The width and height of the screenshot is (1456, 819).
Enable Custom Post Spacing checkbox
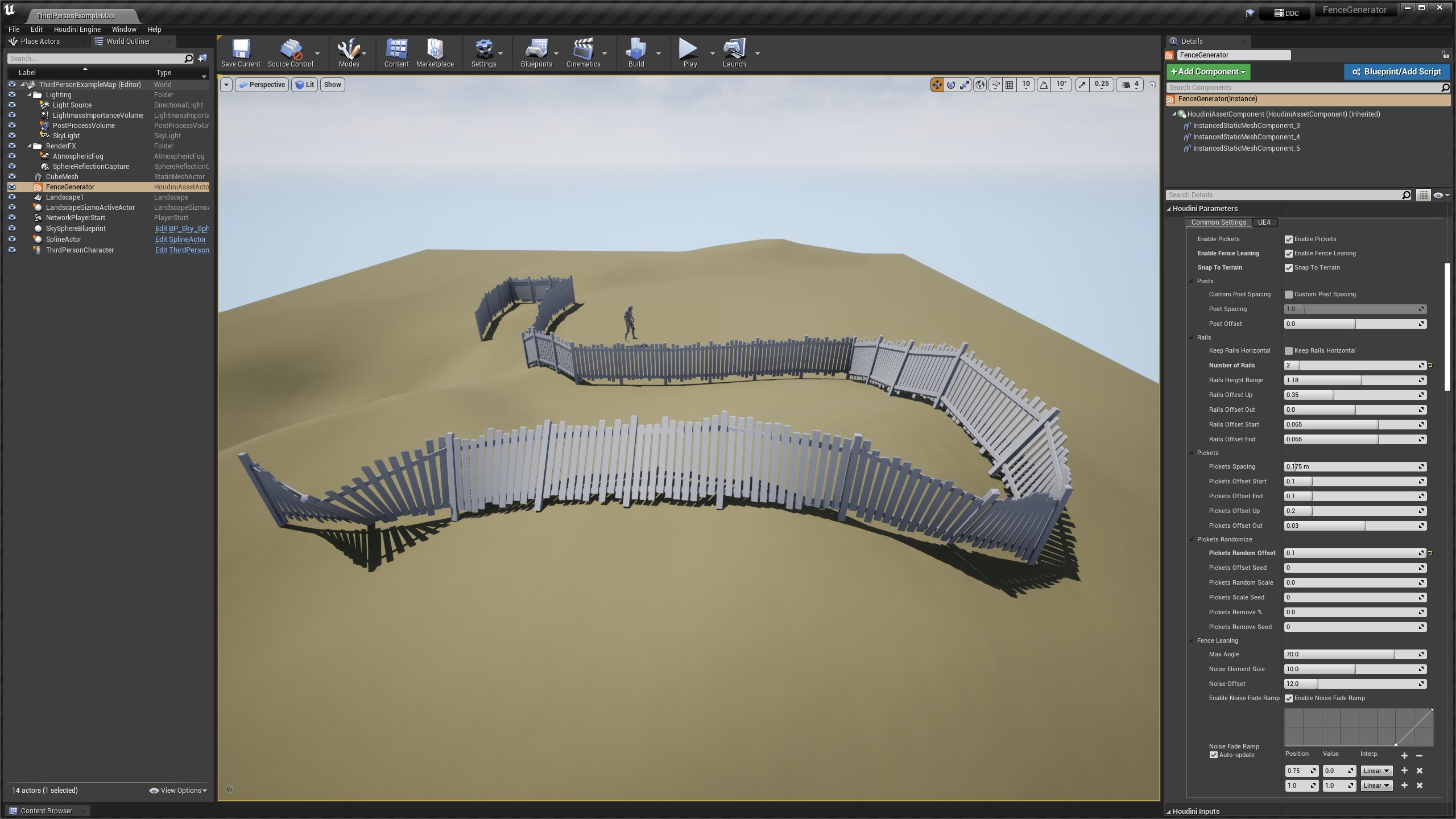(x=1289, y=294)
